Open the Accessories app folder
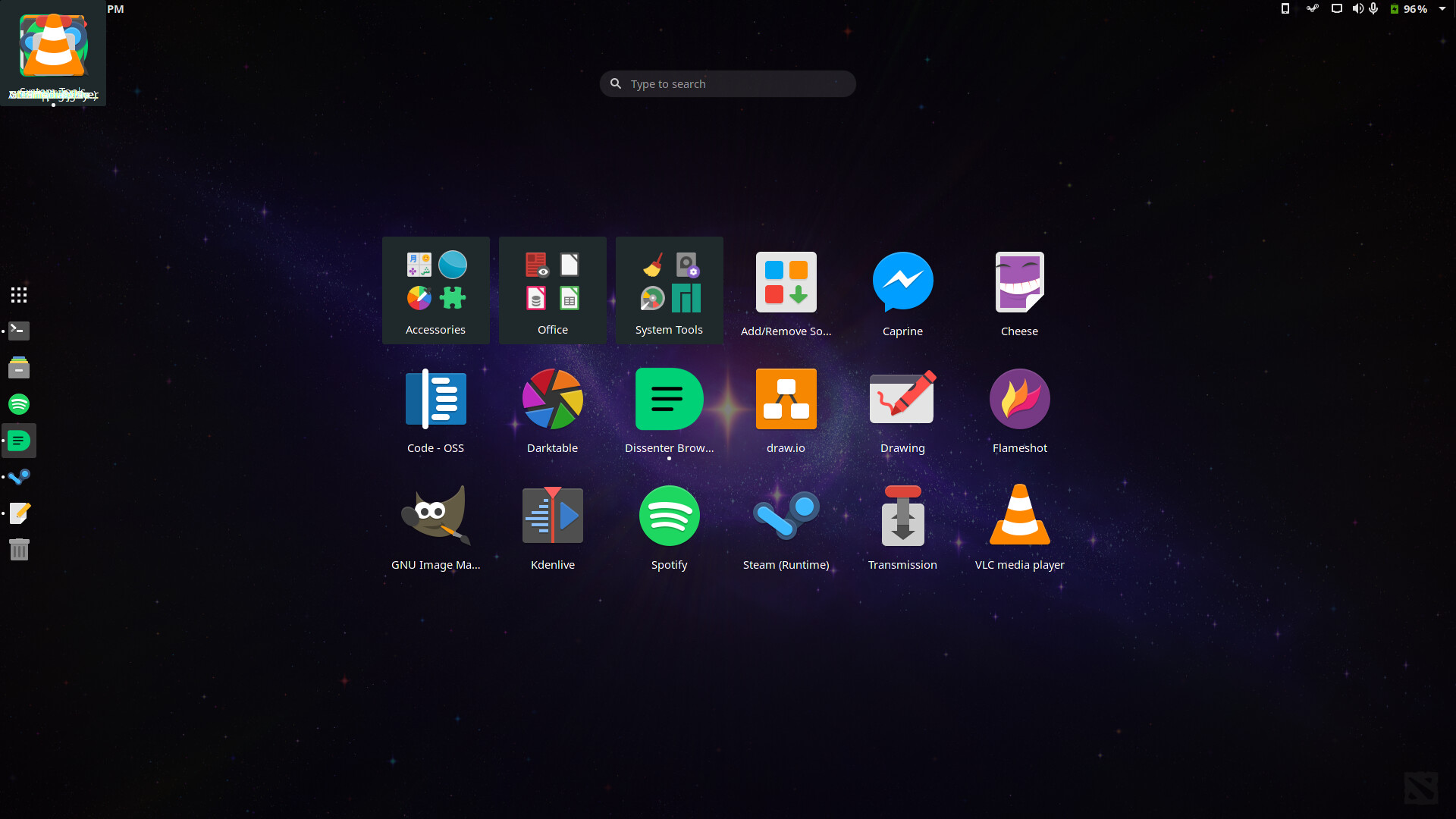Screen dimensions: 1456x819 [435, 290]
